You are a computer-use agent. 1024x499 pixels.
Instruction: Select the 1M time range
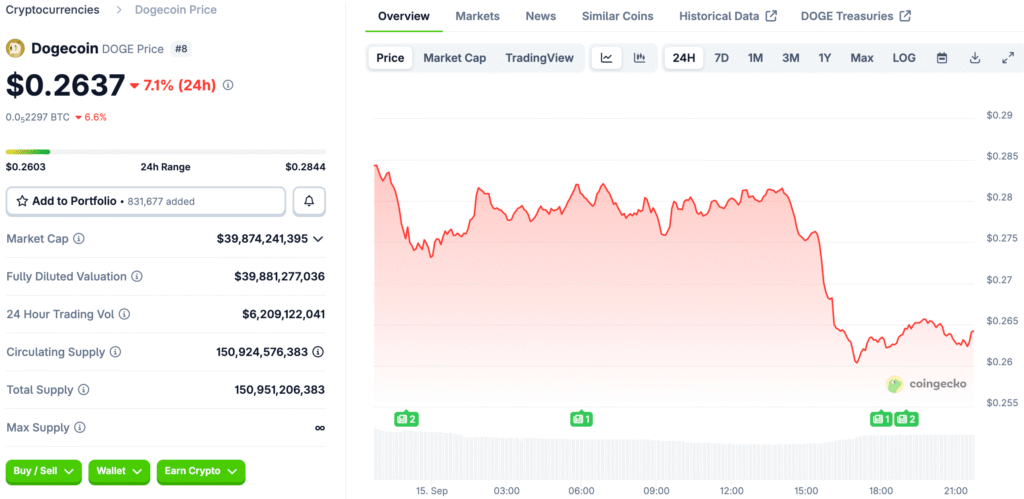point(755,58)
